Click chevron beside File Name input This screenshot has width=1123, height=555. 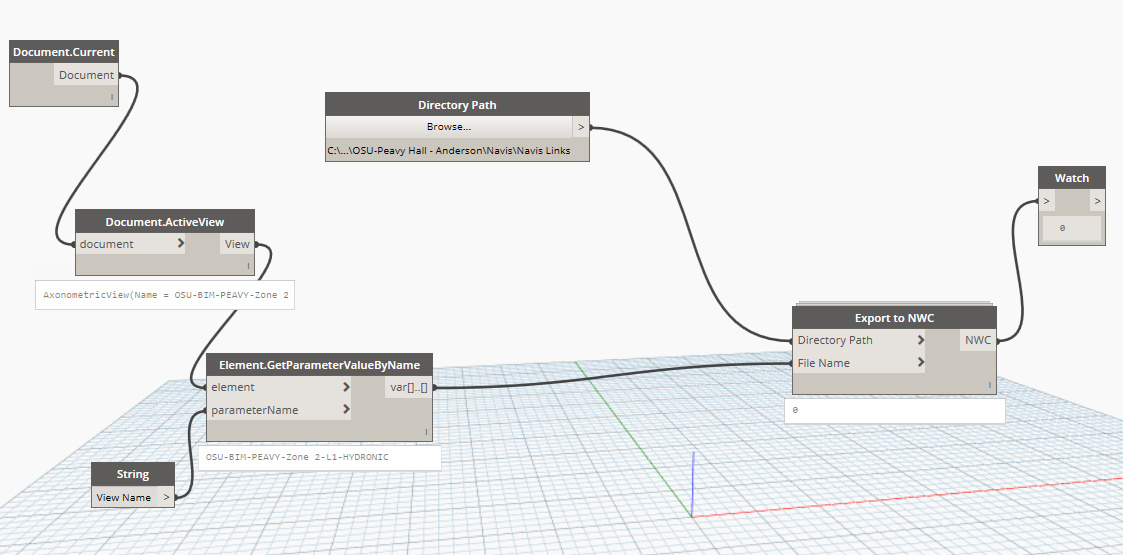(x=920, y=362)
